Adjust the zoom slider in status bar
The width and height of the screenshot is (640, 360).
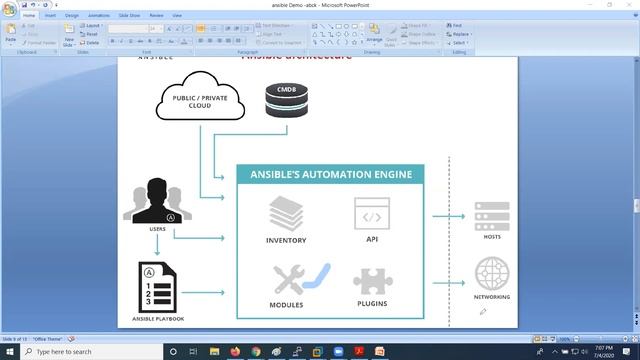[601, 339]
